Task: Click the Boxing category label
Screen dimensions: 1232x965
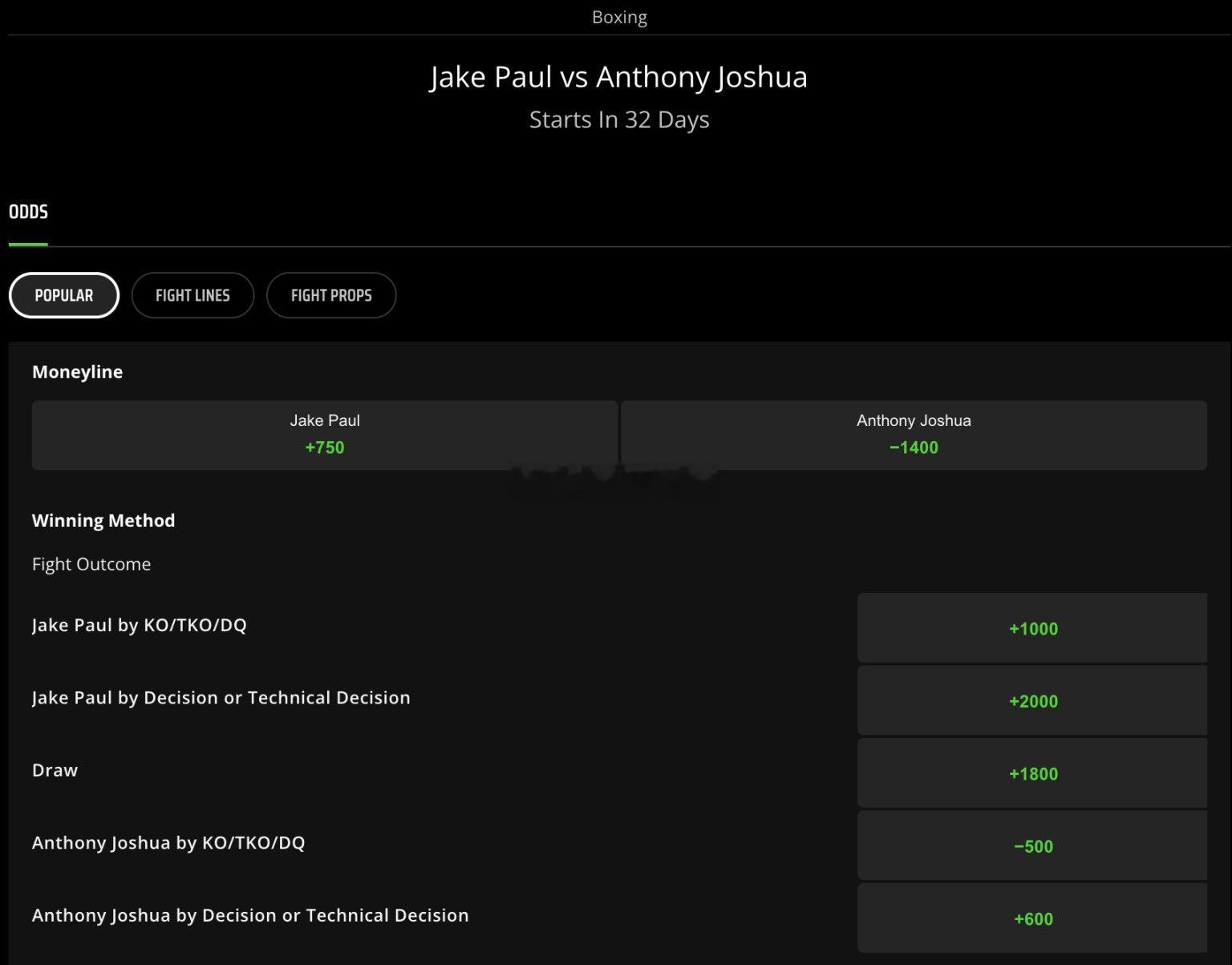Action: [x=619, y=17]
